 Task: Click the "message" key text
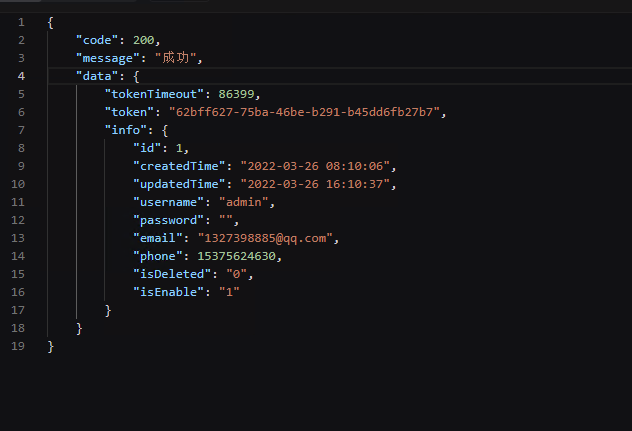pyautogui.click(x=111, y=57)
